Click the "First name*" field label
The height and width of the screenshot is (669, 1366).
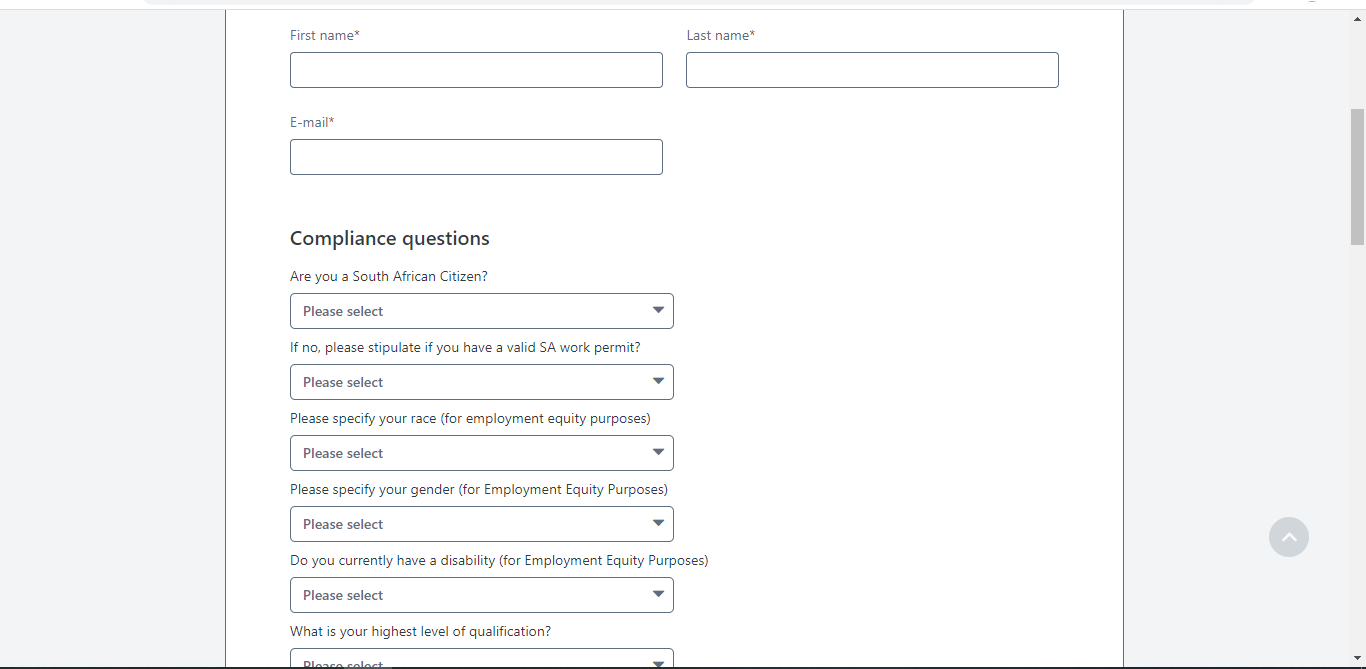(x=325, y=35)
